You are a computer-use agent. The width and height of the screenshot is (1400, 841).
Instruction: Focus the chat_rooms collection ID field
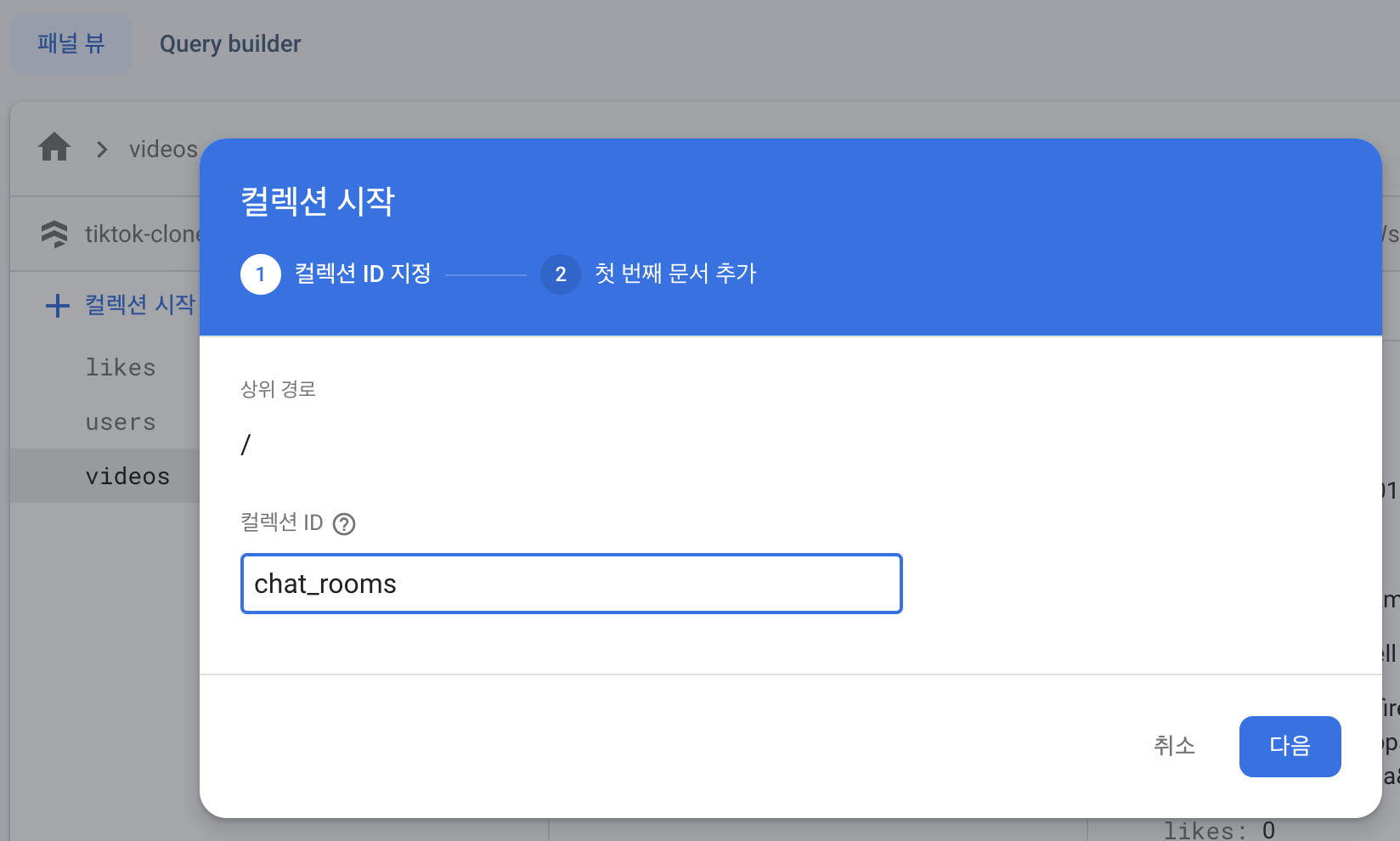click(x=572, y=584)
